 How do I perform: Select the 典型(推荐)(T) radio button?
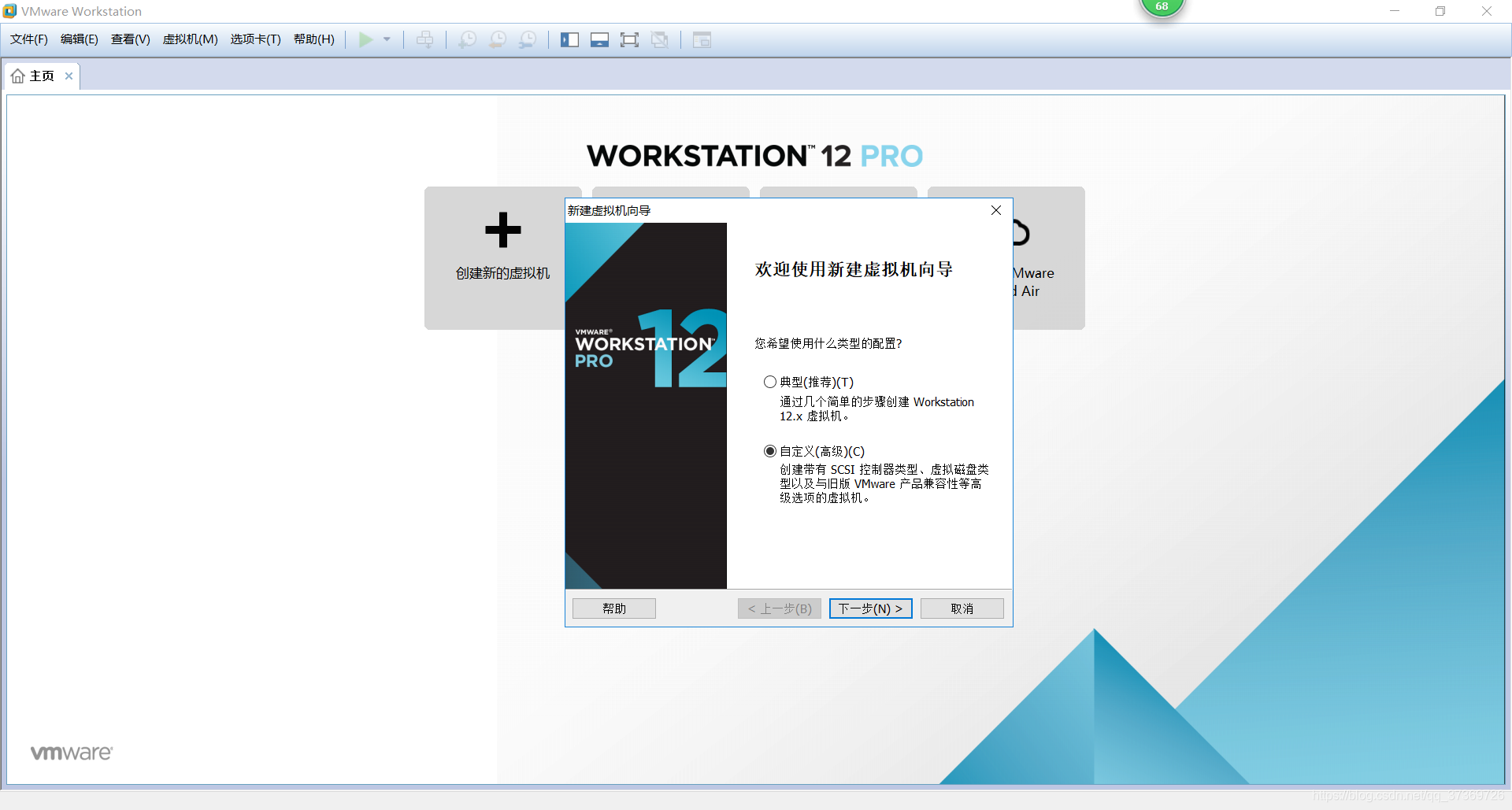coord(770,382)
